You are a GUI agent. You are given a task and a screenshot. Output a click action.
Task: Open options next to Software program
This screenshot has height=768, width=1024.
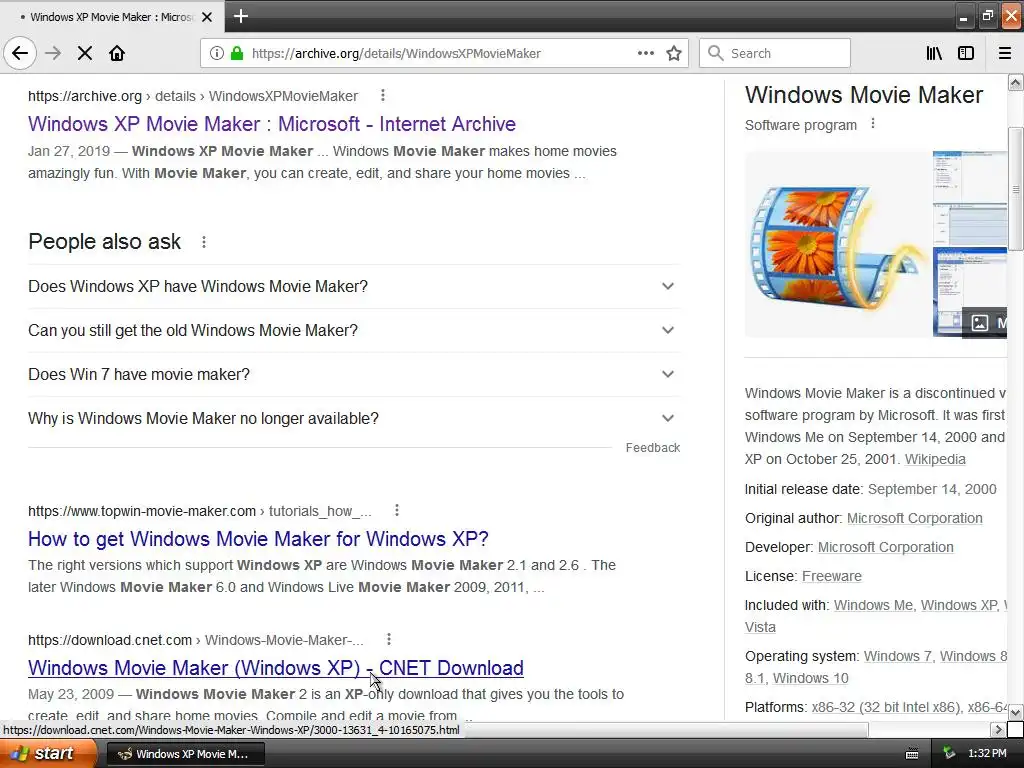872,123
